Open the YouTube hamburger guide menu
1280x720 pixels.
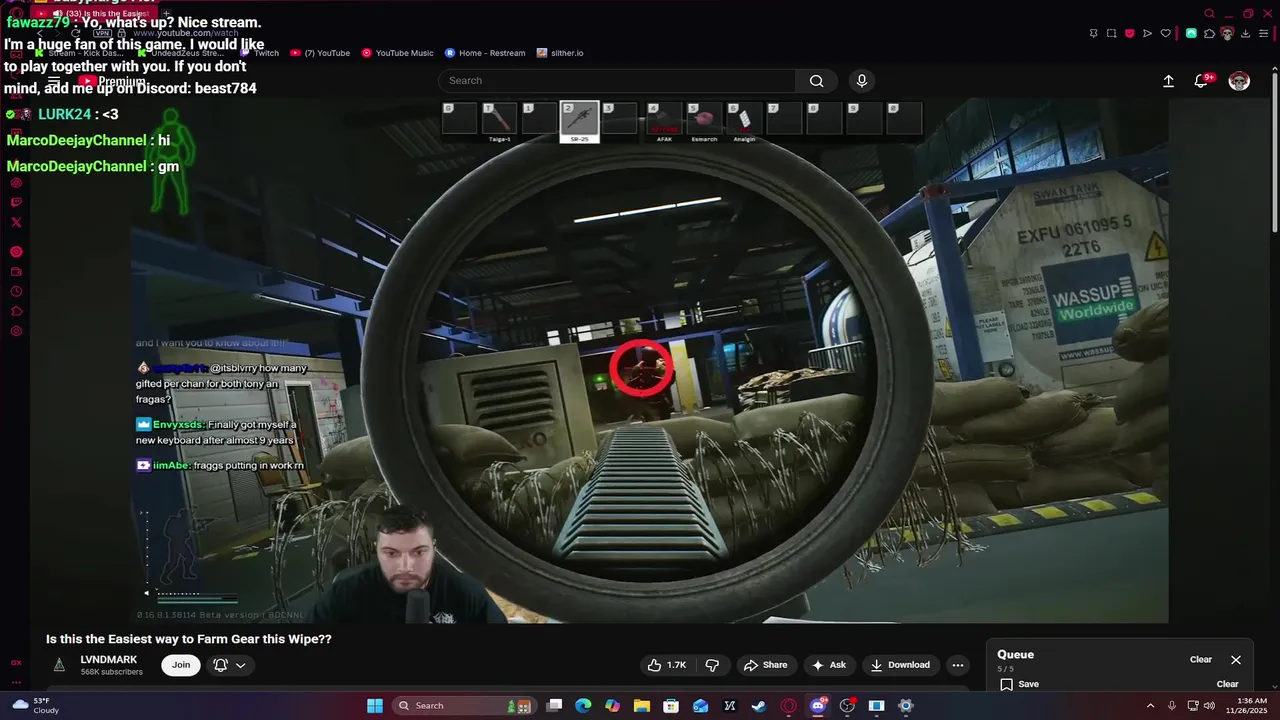(x=55, y=81)
